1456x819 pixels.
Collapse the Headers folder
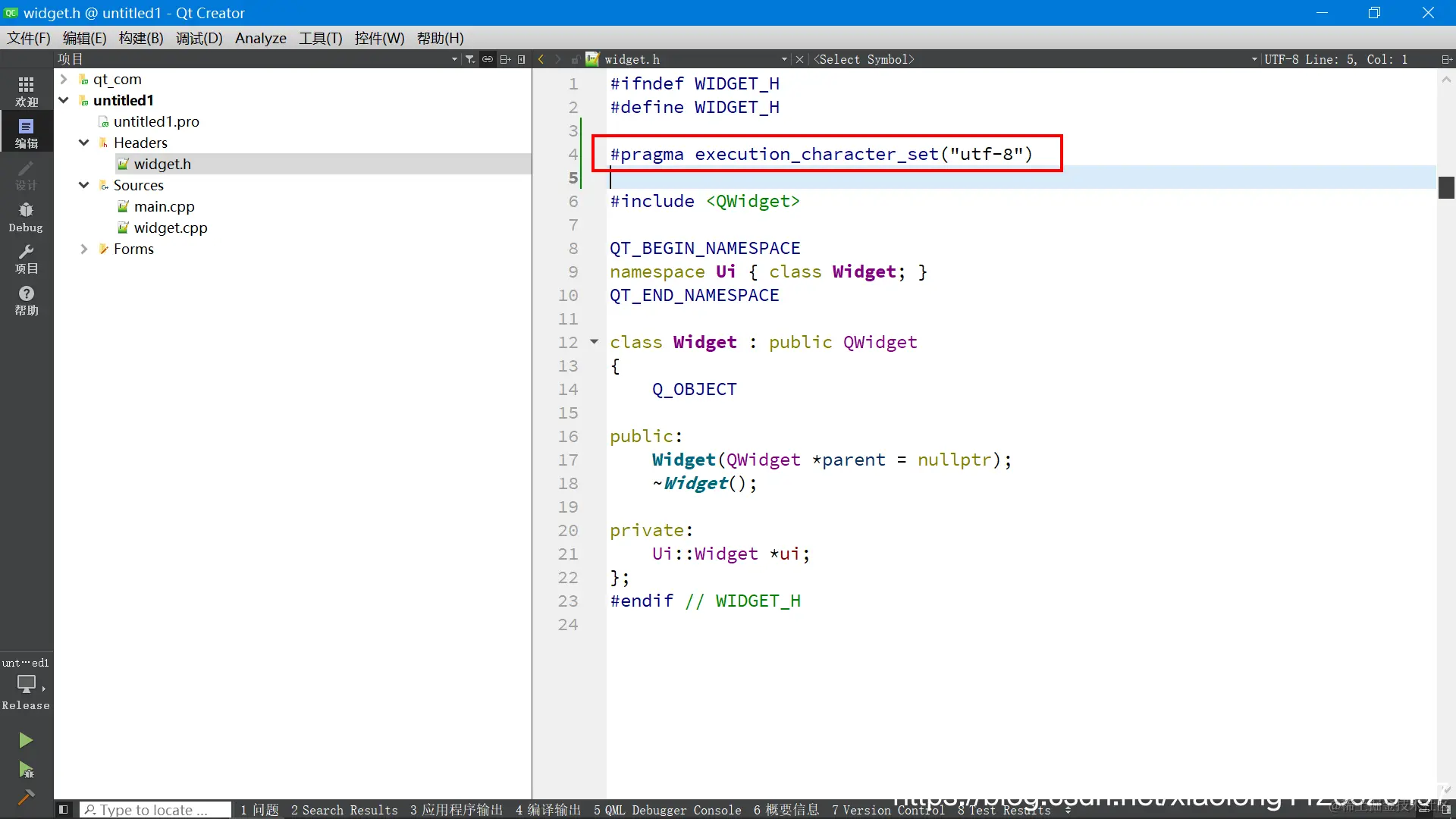point(84,143)
